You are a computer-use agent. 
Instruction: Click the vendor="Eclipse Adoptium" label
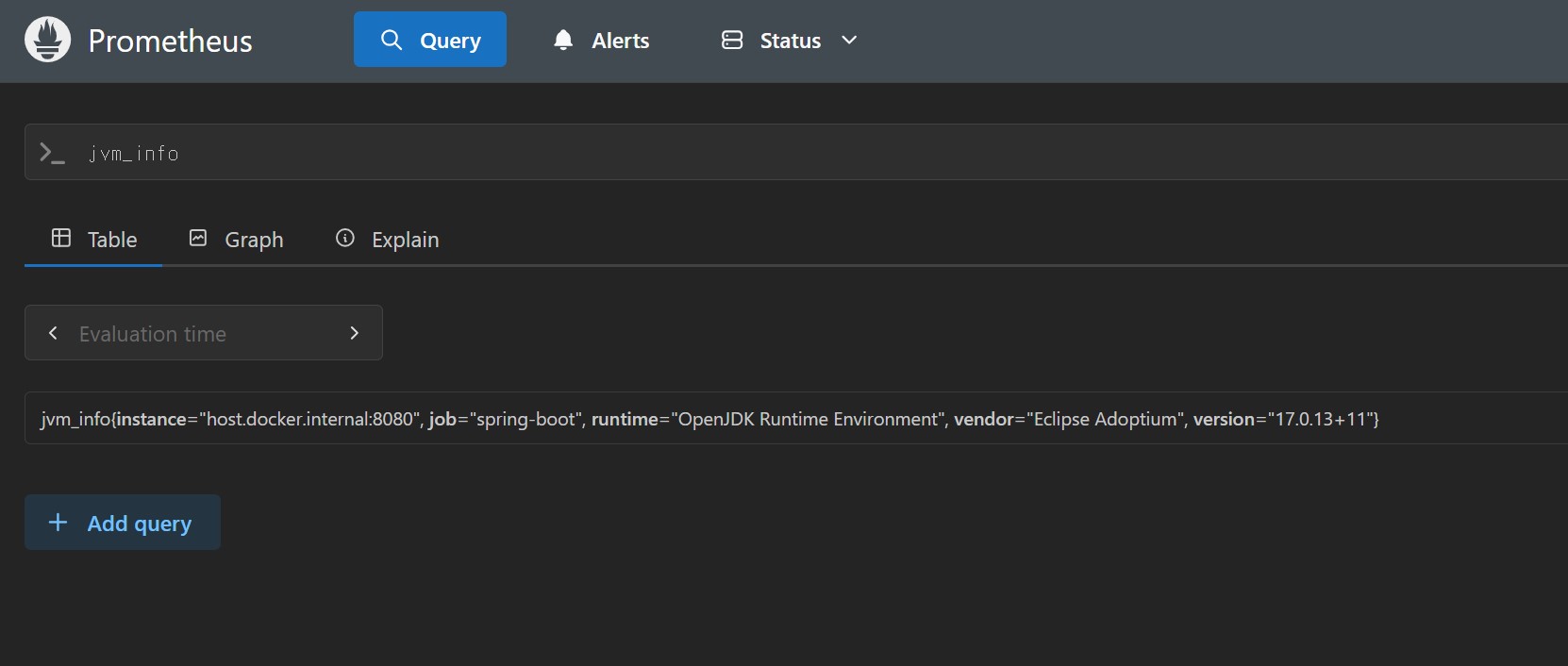click(1070, 419)
